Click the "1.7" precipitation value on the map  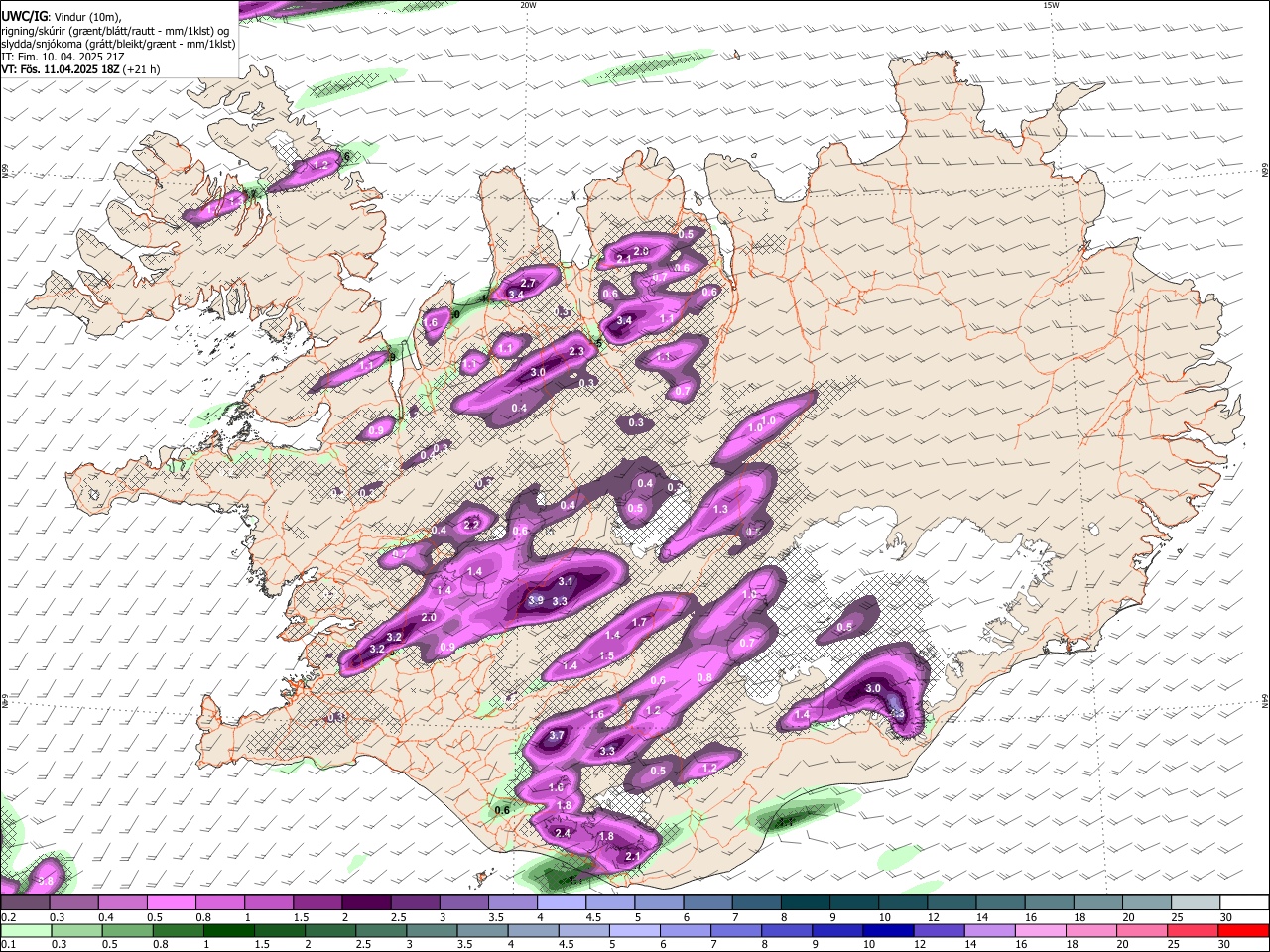point(639,623)
